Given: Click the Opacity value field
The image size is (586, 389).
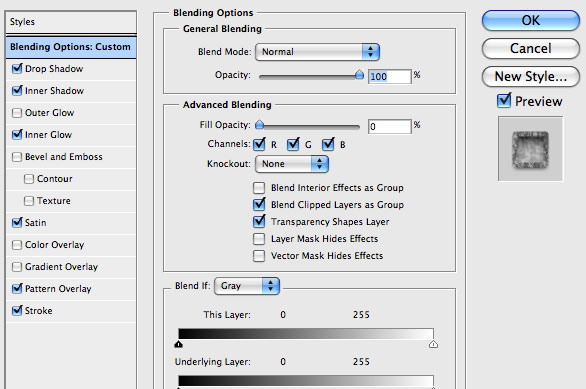Looking at the screenshot, I should [x=389, y=77].
